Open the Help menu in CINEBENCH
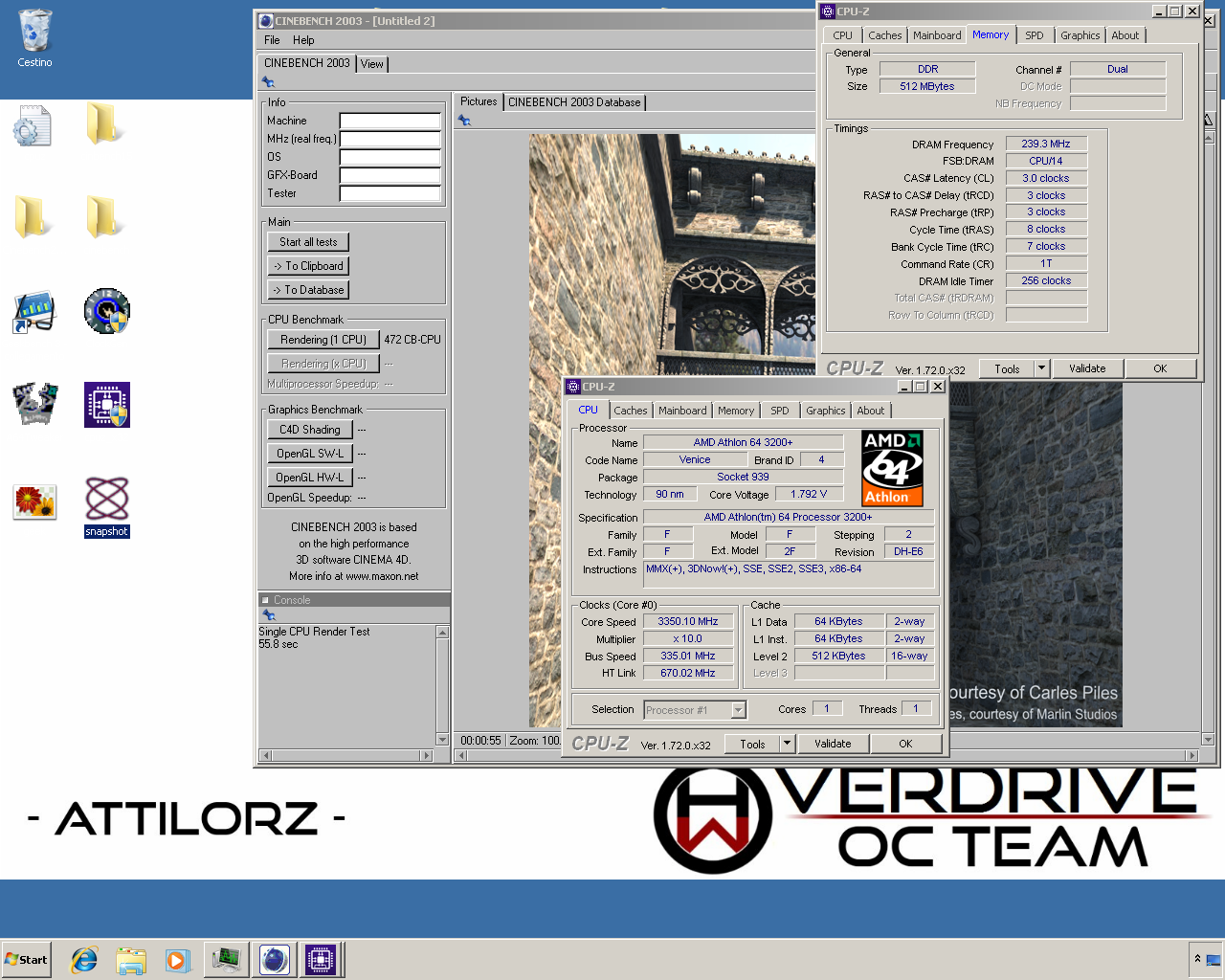The height and width of the screenshot is (980, 1225). [x=303, y=40]
